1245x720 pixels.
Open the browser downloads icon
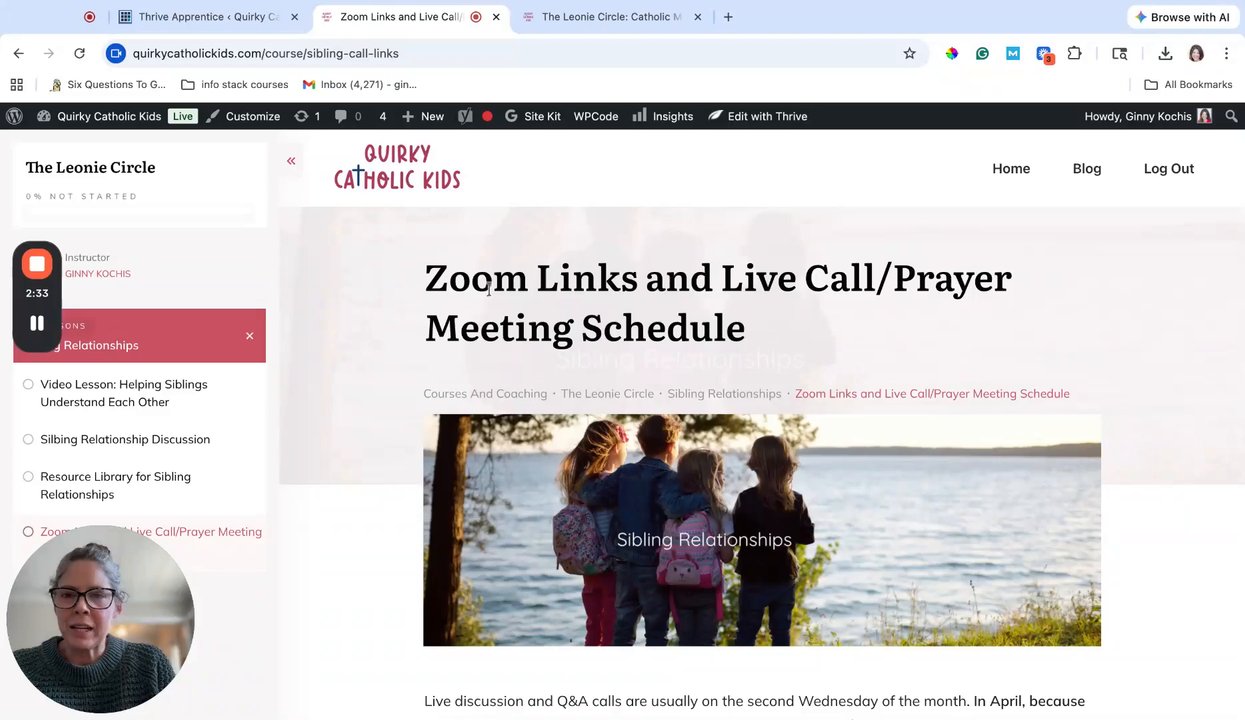[x=1165, y=53]
